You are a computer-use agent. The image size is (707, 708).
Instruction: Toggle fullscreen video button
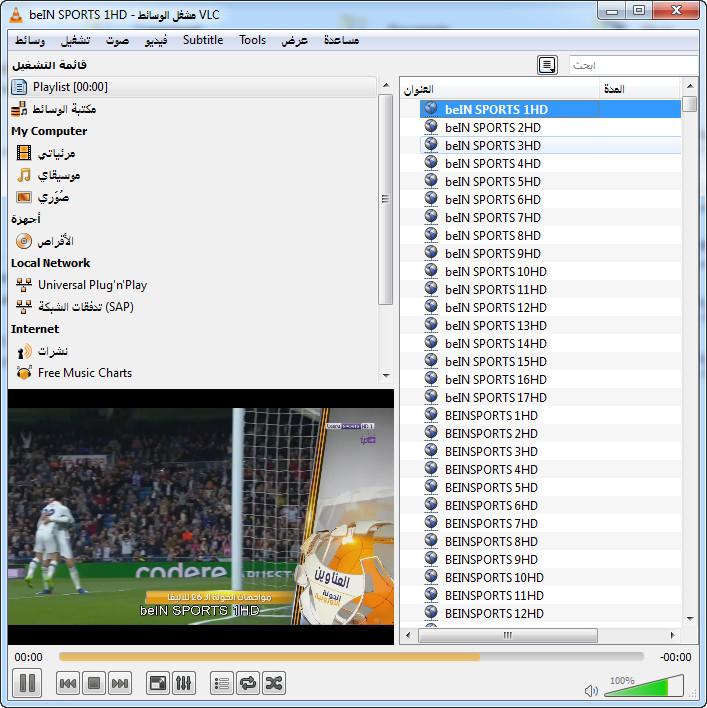click(158, 683)
